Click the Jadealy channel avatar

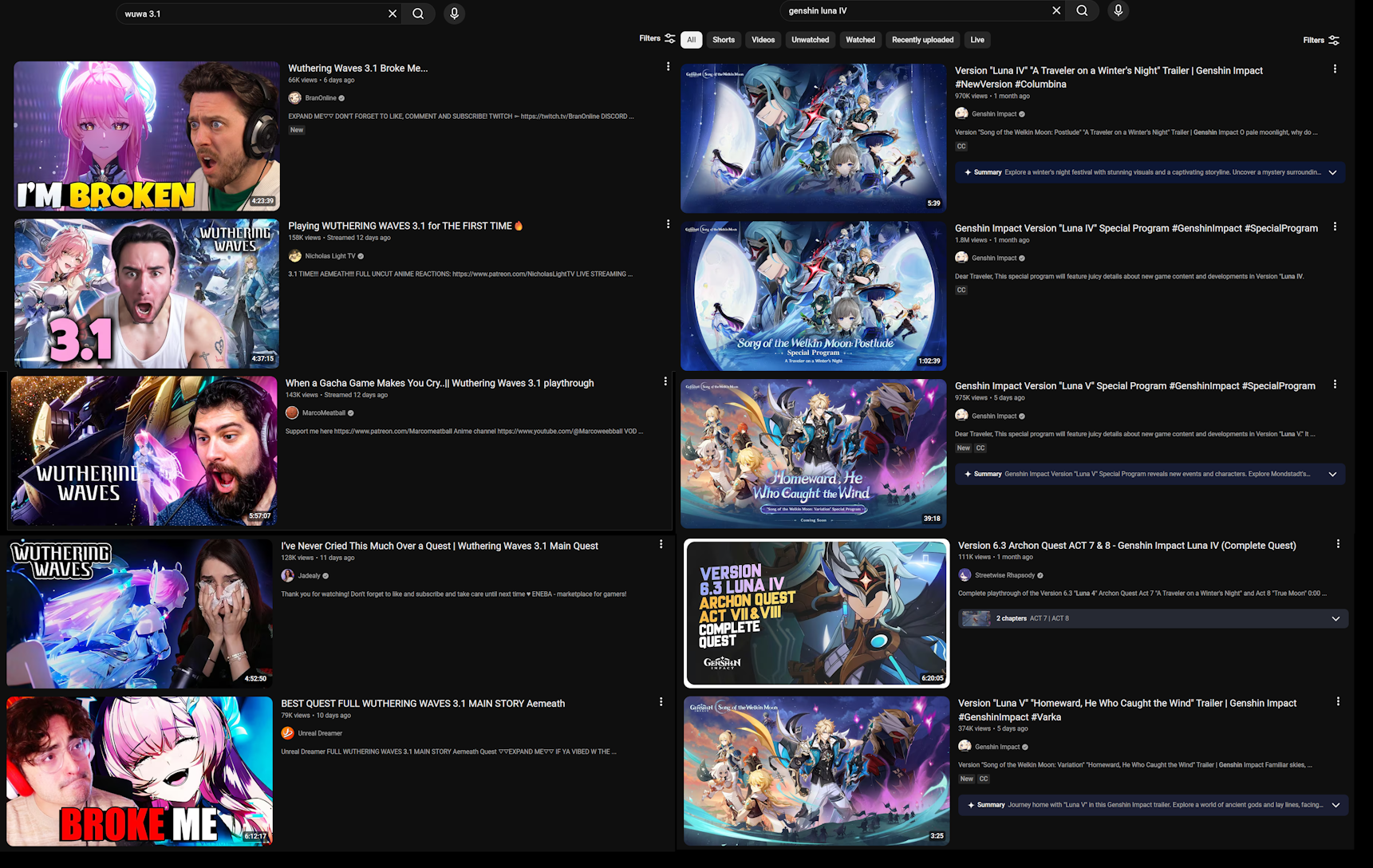[287, 576]
